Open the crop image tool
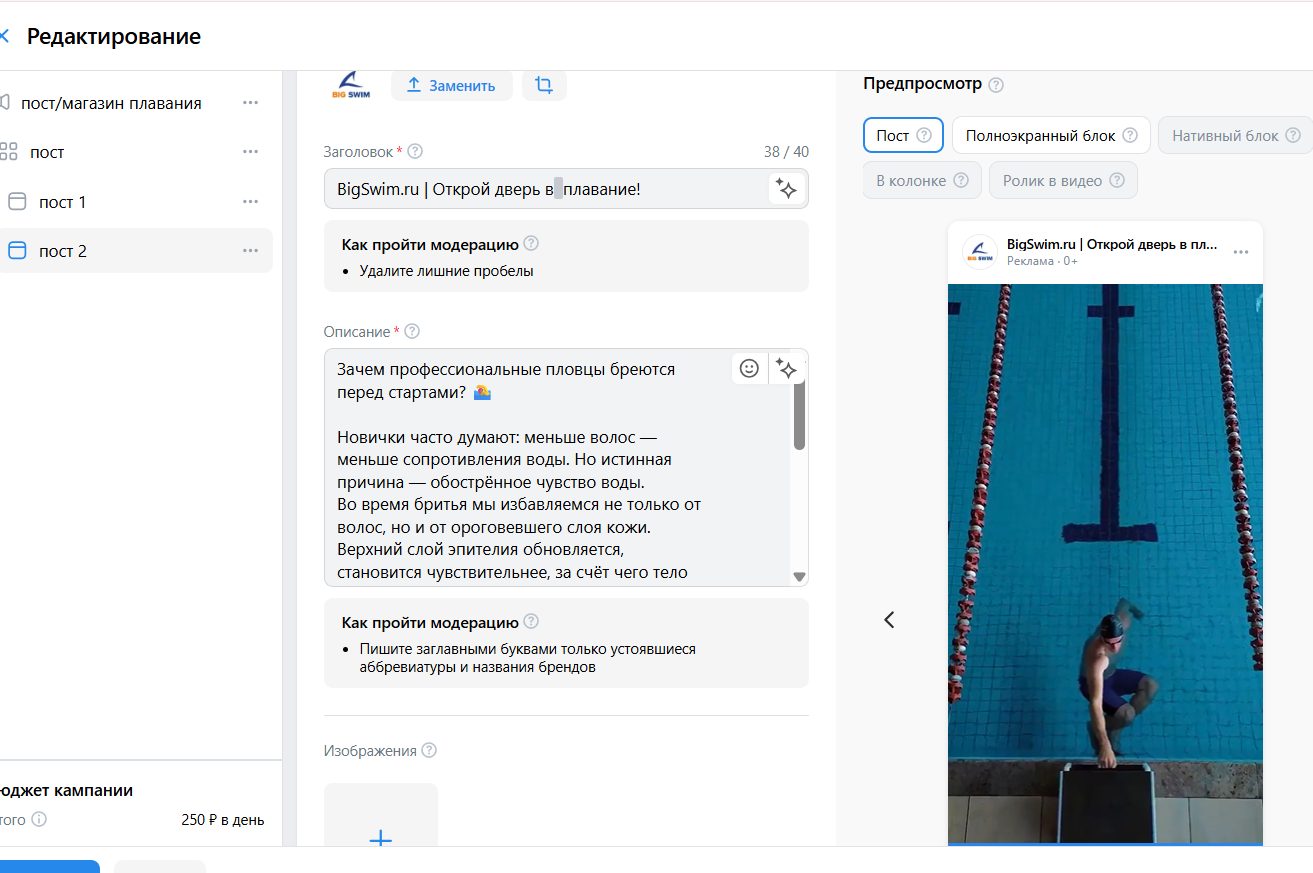The image size is (1313, 873). click(544, 85)
